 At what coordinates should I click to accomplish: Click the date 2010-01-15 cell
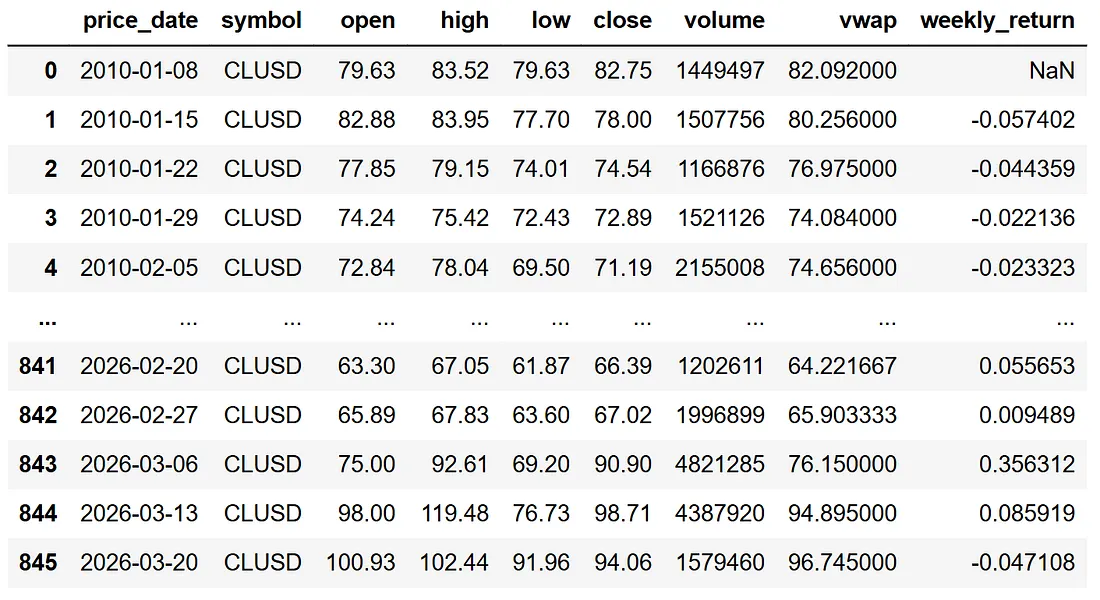(140, 120)
